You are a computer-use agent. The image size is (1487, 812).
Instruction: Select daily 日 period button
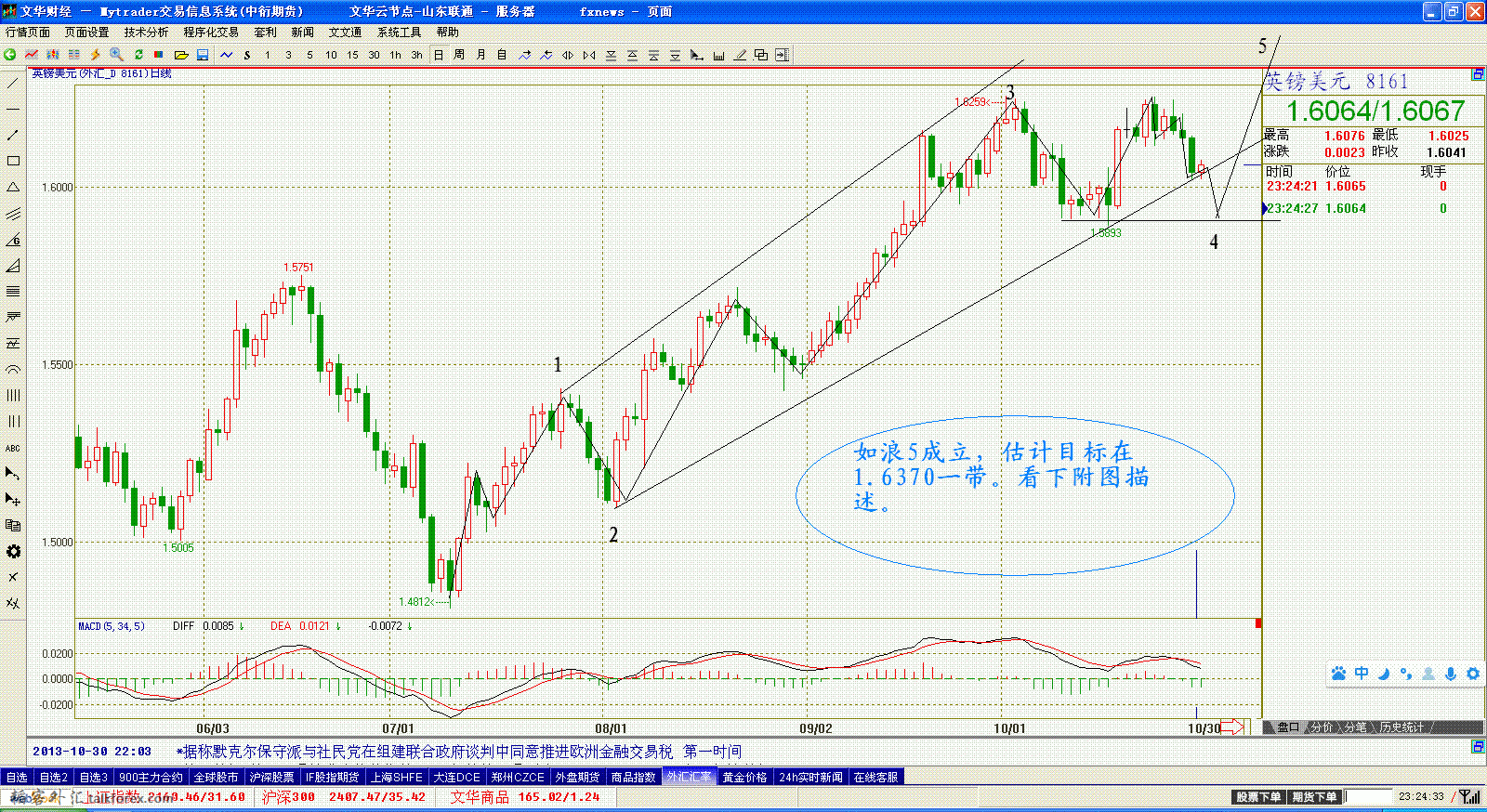438,55
